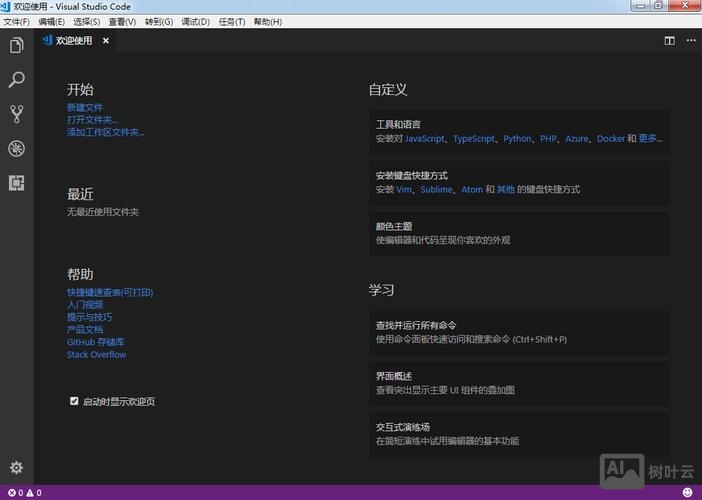Open the 编辑(E) menu
The image size is (702, 500).
tap(51, 22)
